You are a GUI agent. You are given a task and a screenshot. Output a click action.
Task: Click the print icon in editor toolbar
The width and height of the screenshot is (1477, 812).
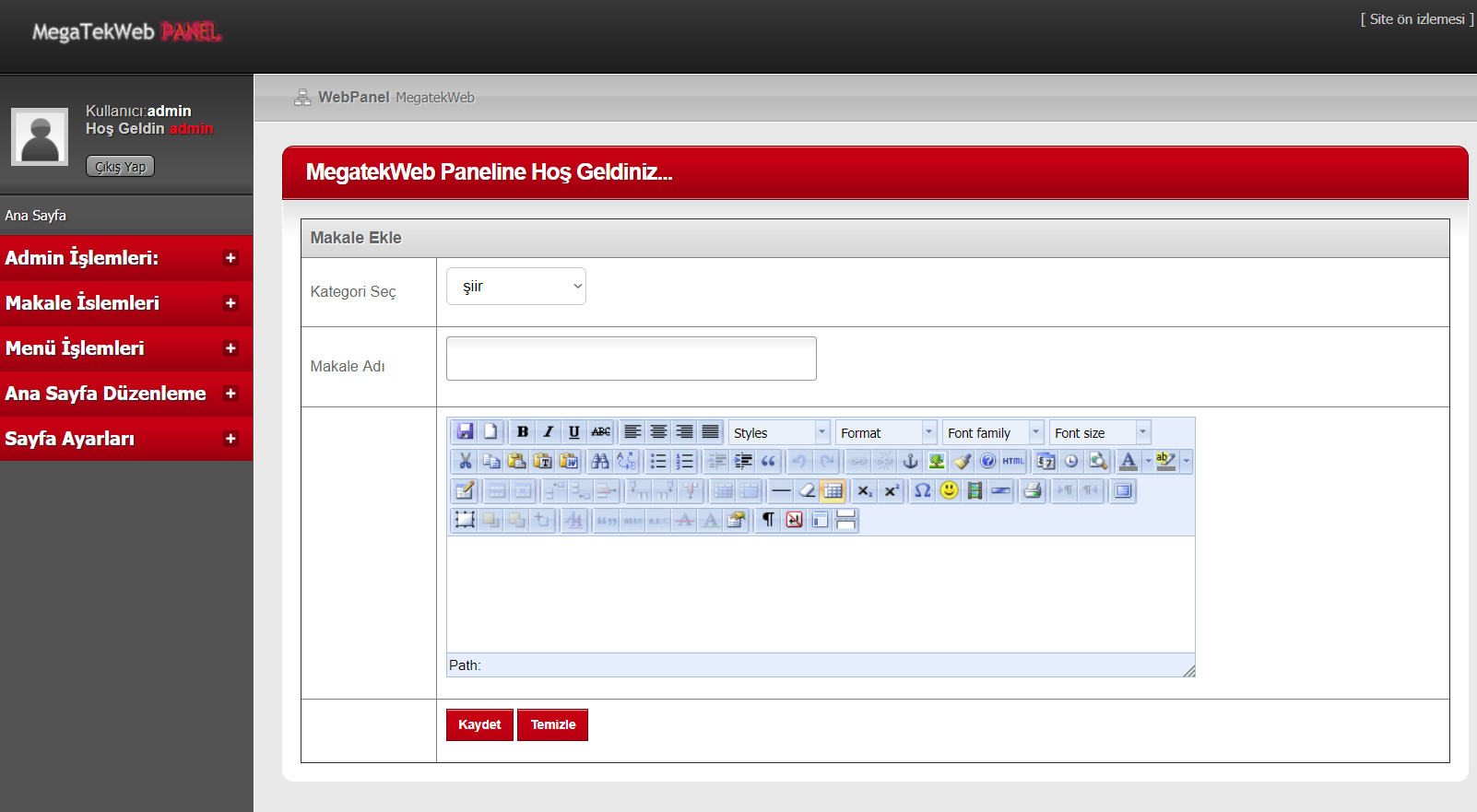click(1033, 491)
